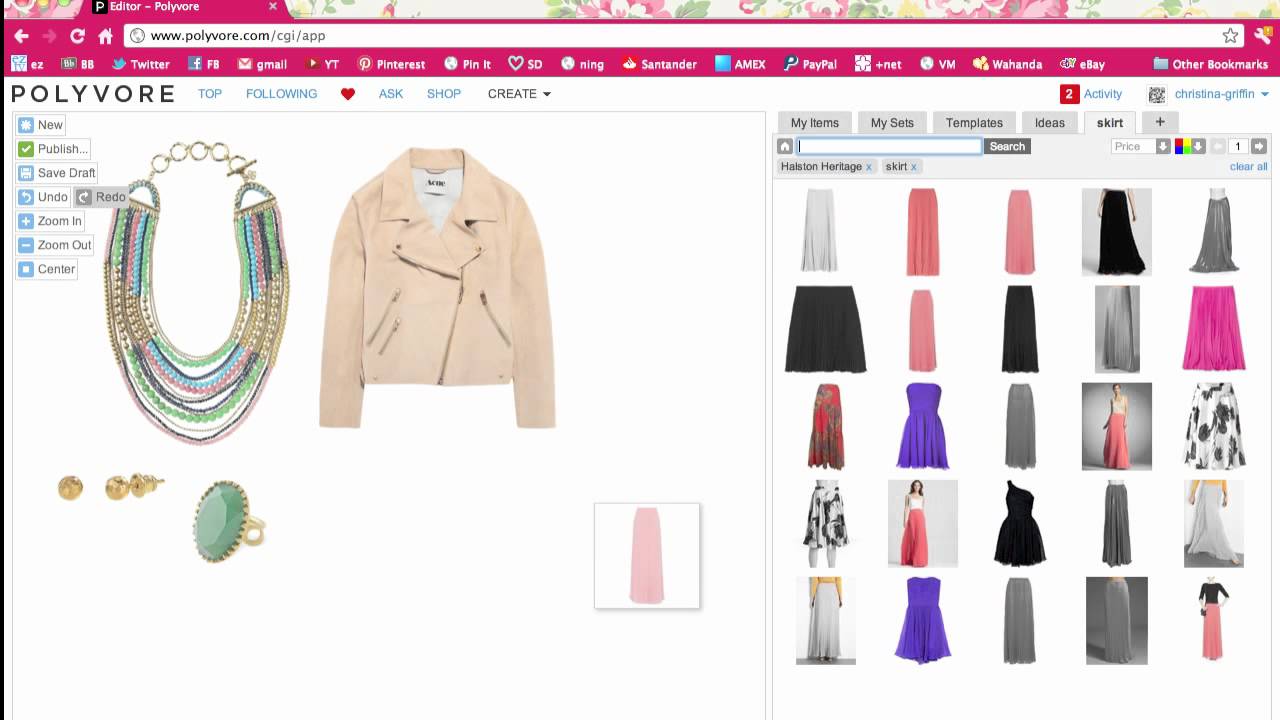Focus the item search field
1280x720 pixels.
889,146
